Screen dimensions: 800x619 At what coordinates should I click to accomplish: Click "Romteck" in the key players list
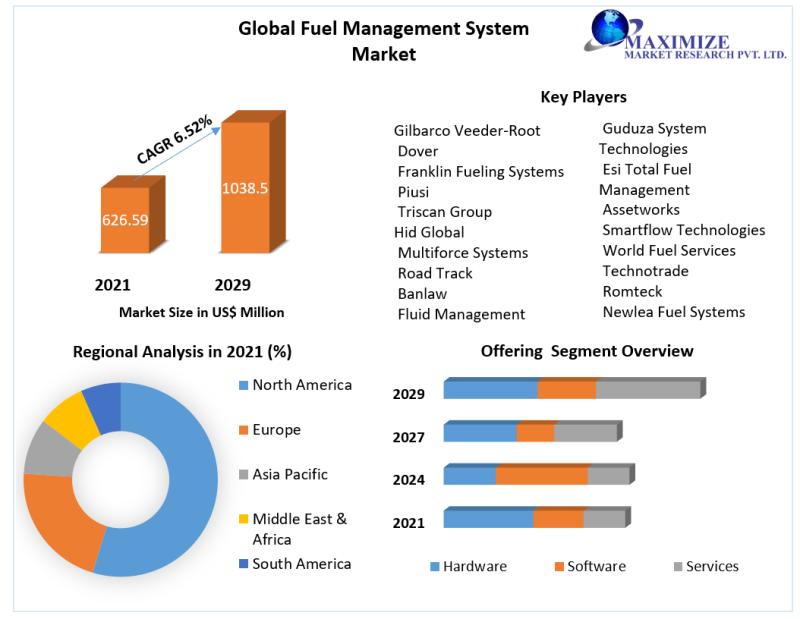632,291
